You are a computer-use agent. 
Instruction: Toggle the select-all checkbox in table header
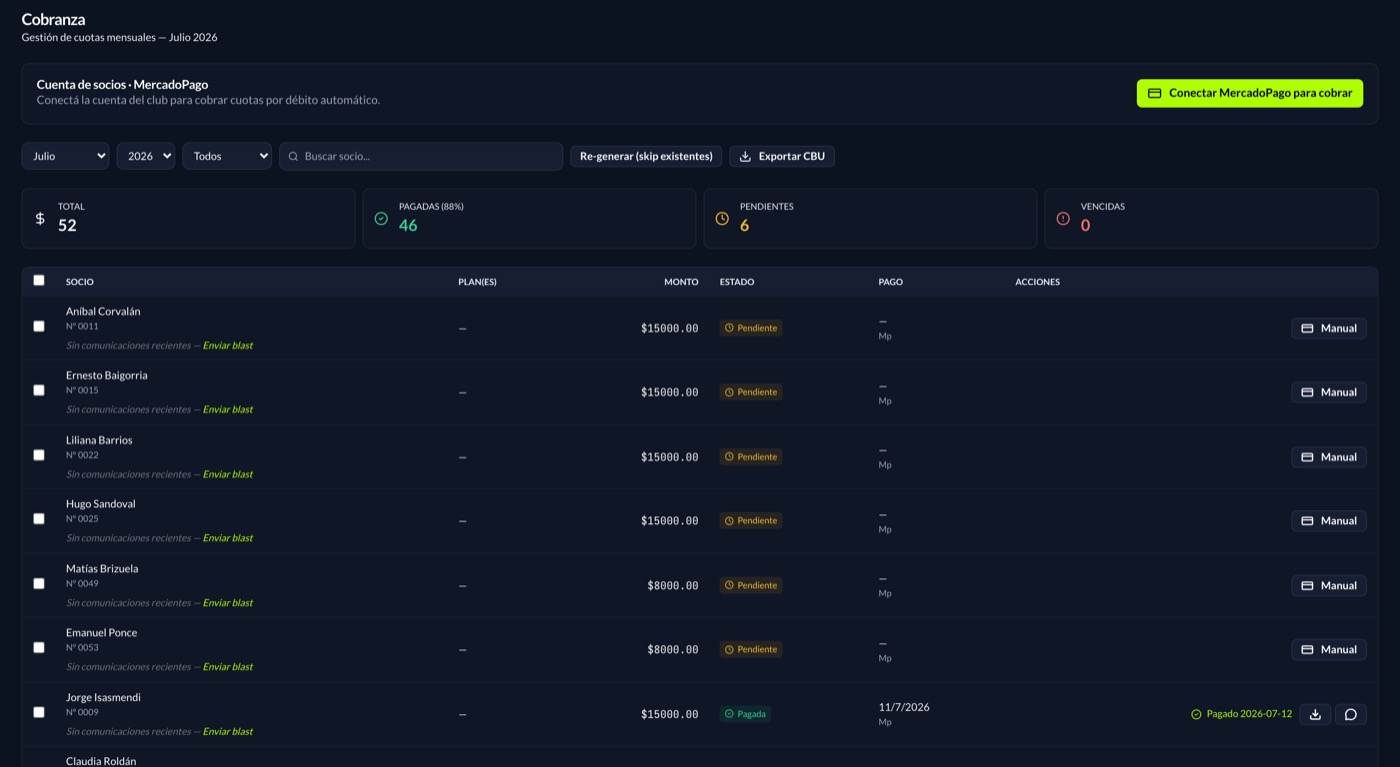39,281
